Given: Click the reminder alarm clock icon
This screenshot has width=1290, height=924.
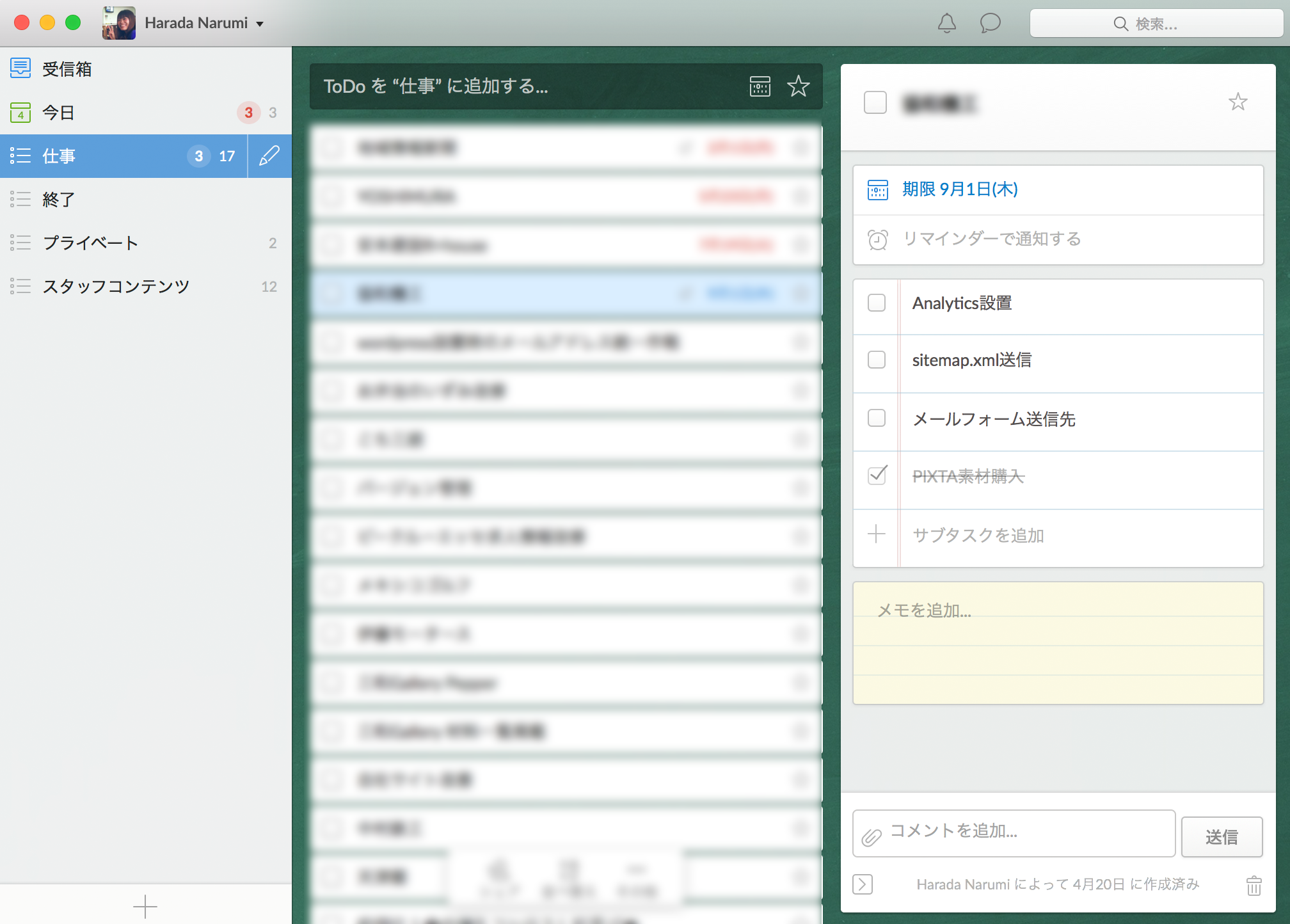Looking at the screenshot, I should (878, 239).
